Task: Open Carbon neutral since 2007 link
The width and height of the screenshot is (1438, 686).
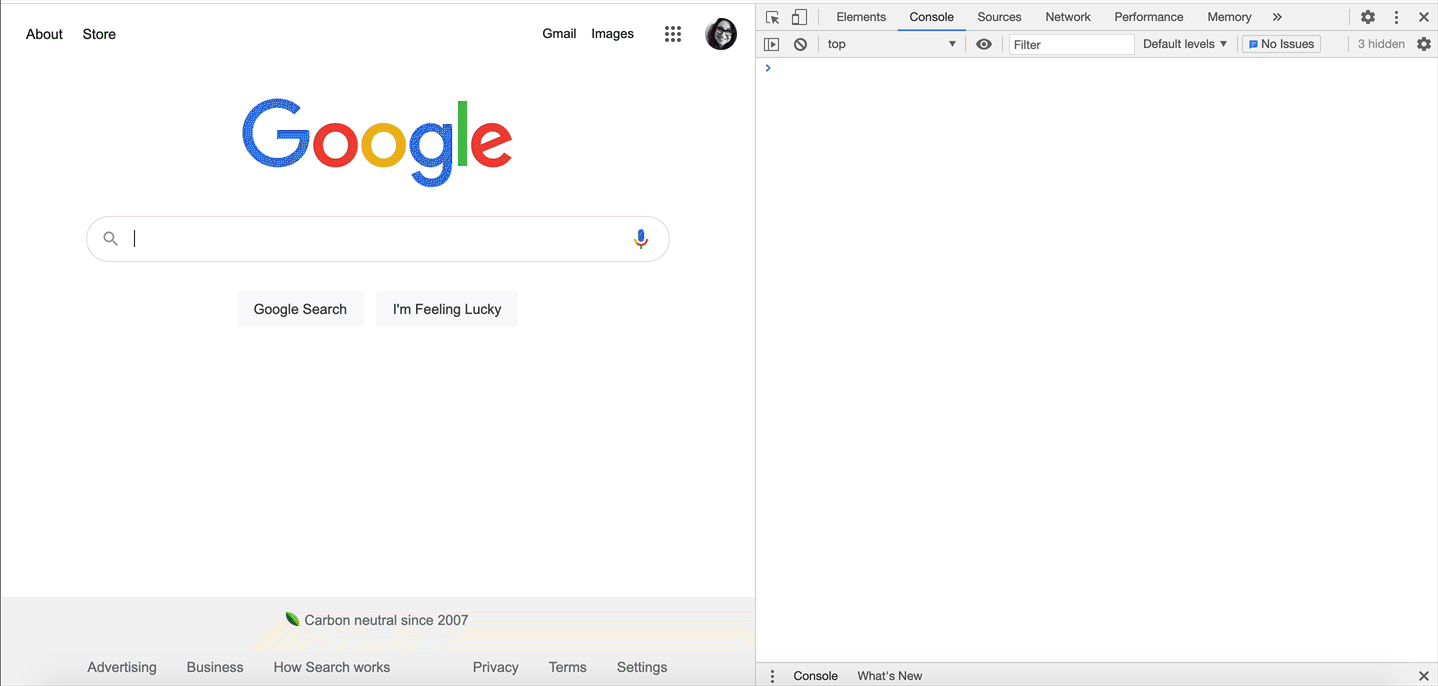Action: pyautogui.click(x=386, y=620)
